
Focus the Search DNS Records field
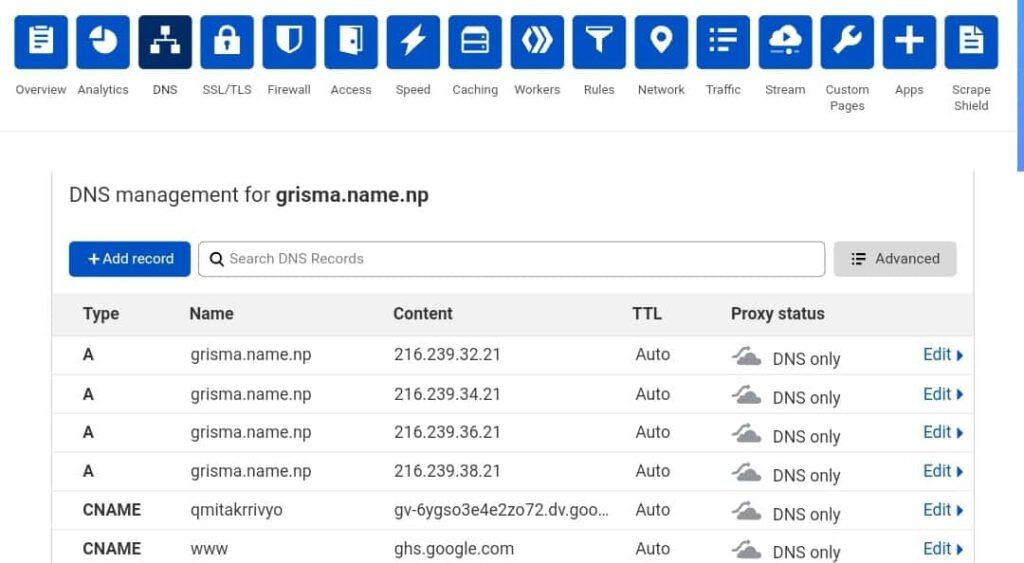[511, 259]
